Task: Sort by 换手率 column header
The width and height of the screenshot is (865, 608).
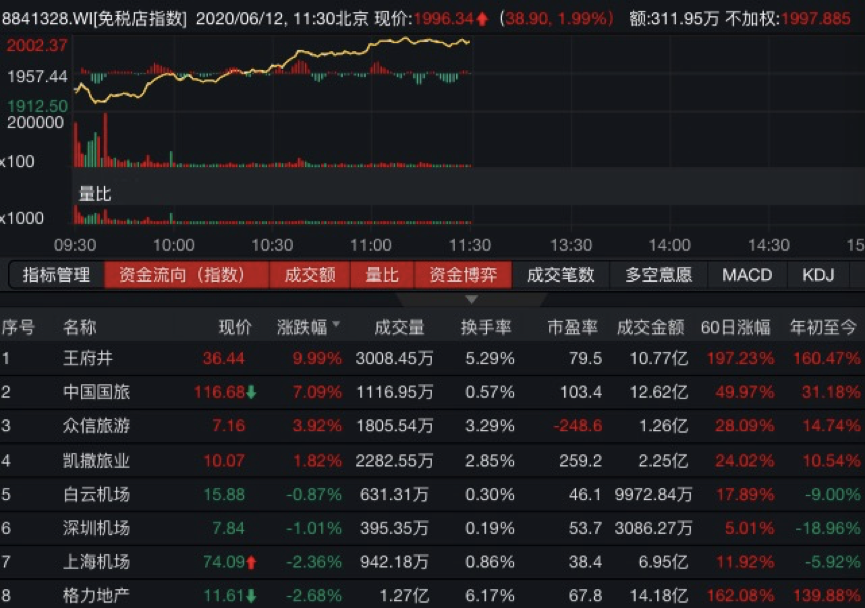Action: [x=486, y=327]
